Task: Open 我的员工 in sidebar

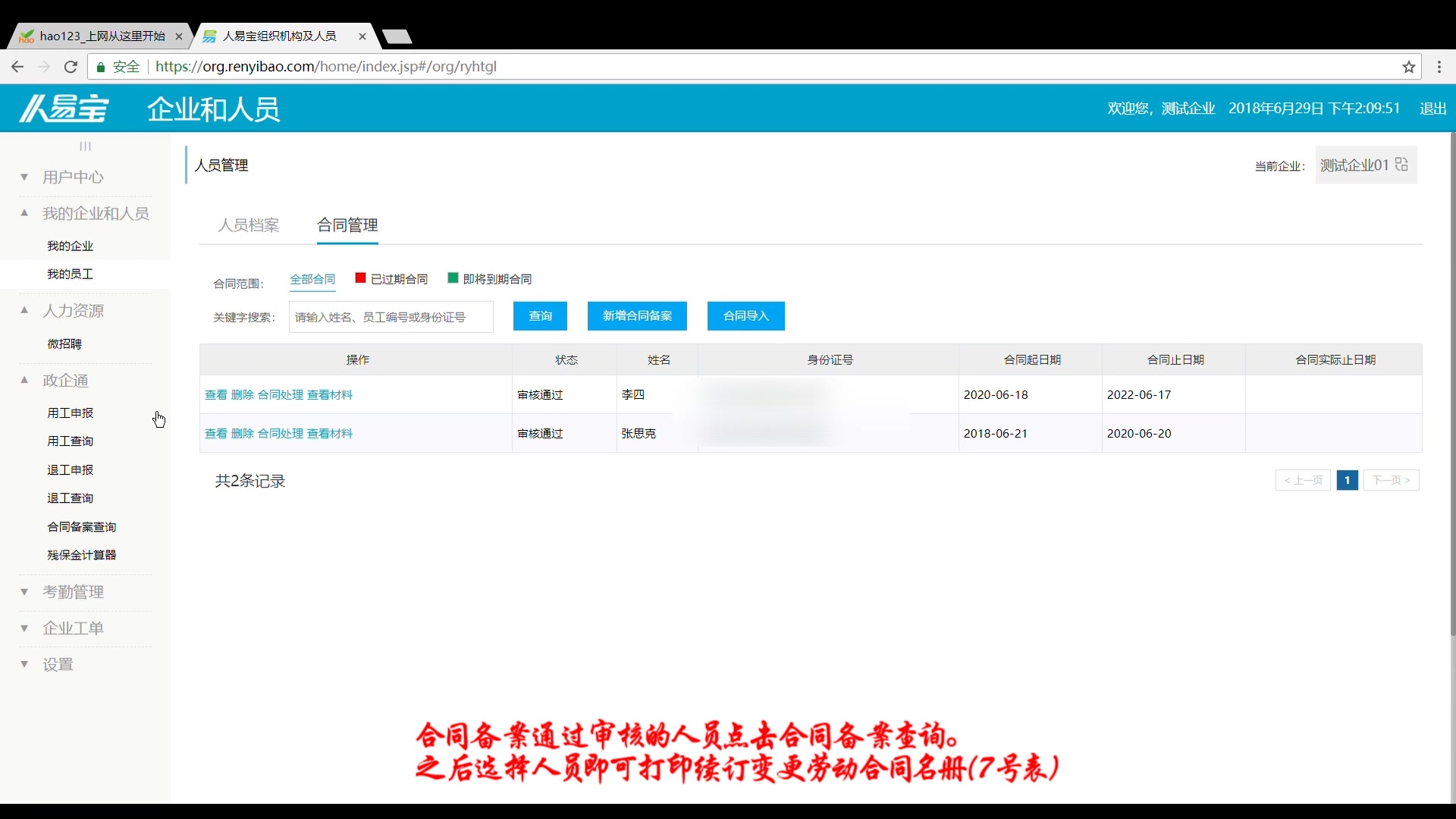Action: [70, 274]
